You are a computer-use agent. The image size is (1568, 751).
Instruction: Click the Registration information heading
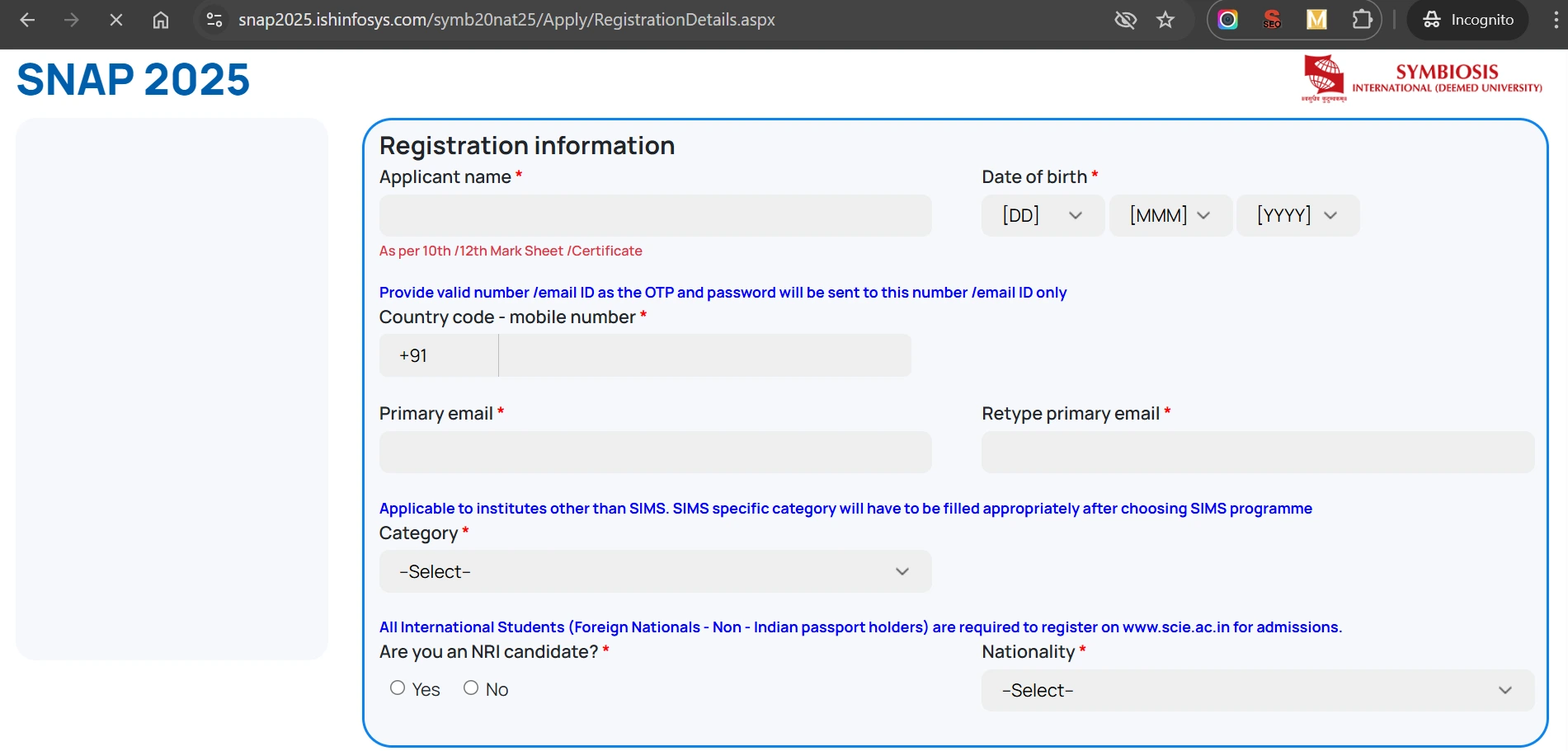(x=527, y=146)
